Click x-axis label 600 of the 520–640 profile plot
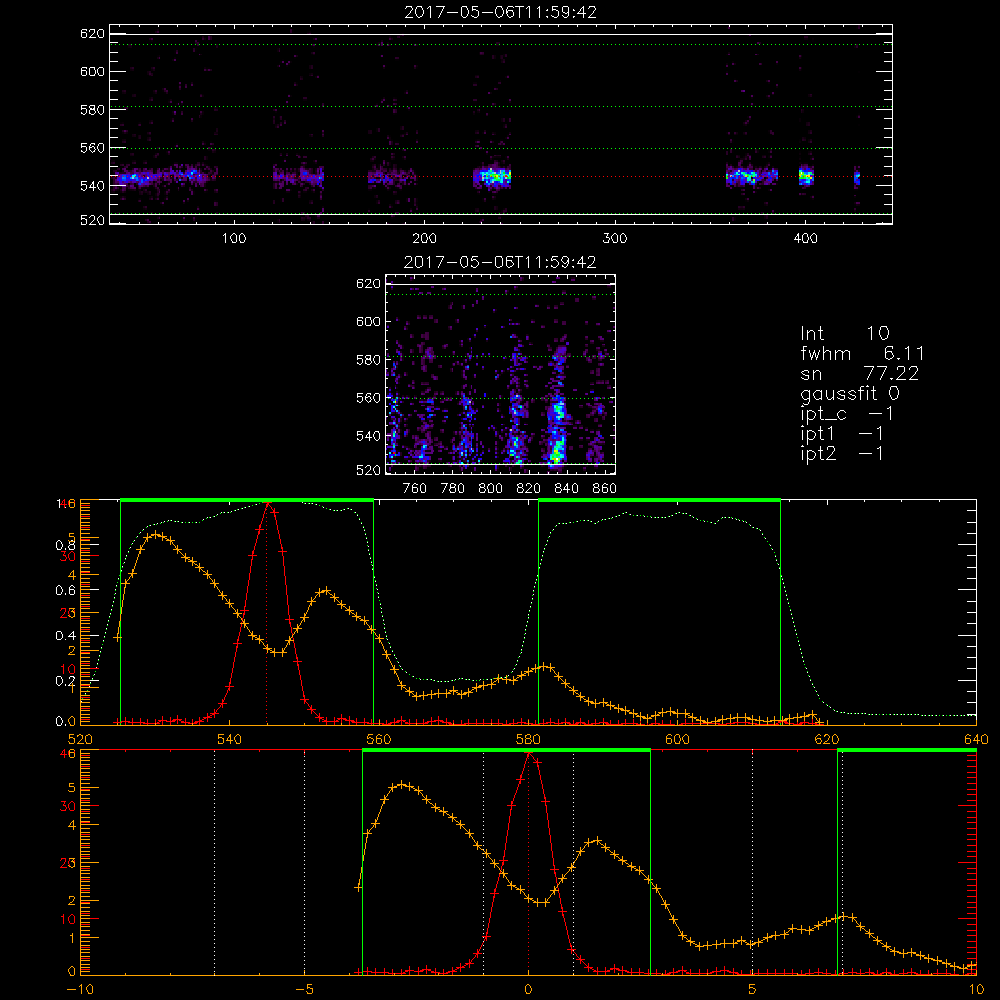Screen dimensions: 1000x1000 677,740
